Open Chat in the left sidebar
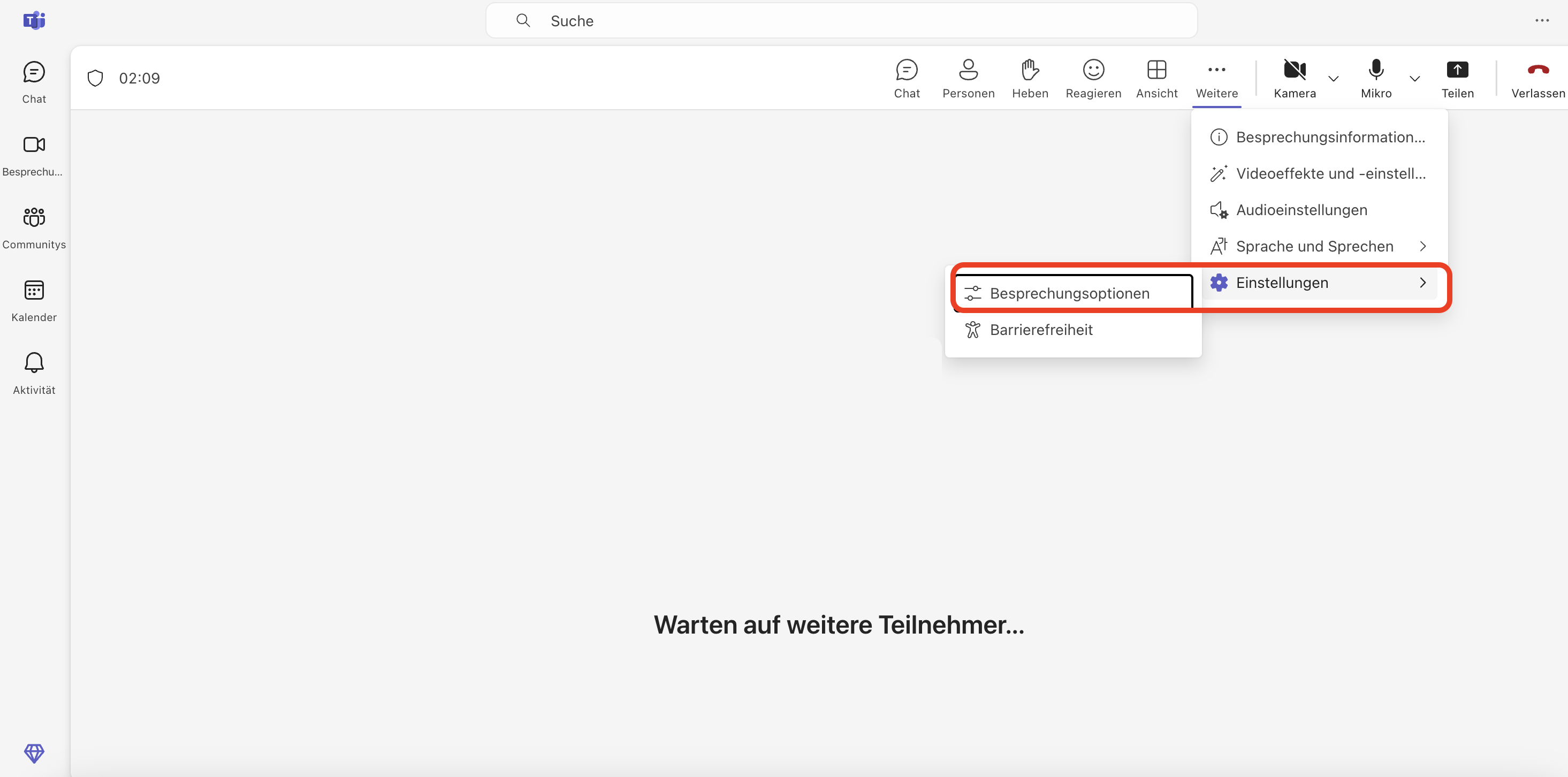The image size is (1568, 777). [x=34, y=81]
